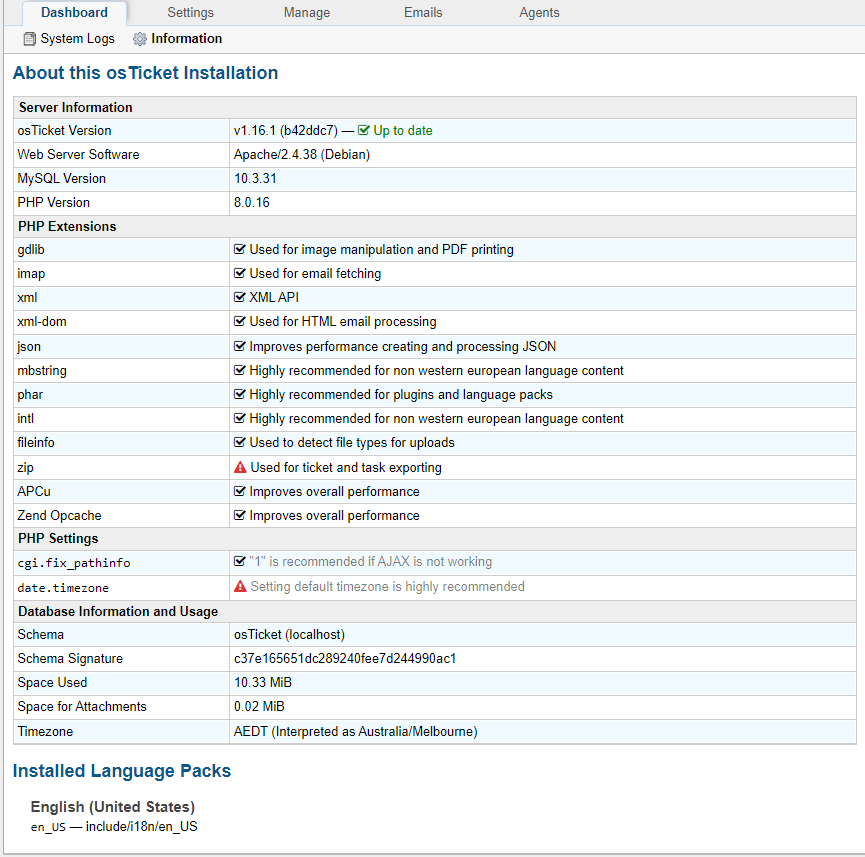Open the System Logs link
The height and width of the screenshot is (857, 865).
[x=77, y=39]
